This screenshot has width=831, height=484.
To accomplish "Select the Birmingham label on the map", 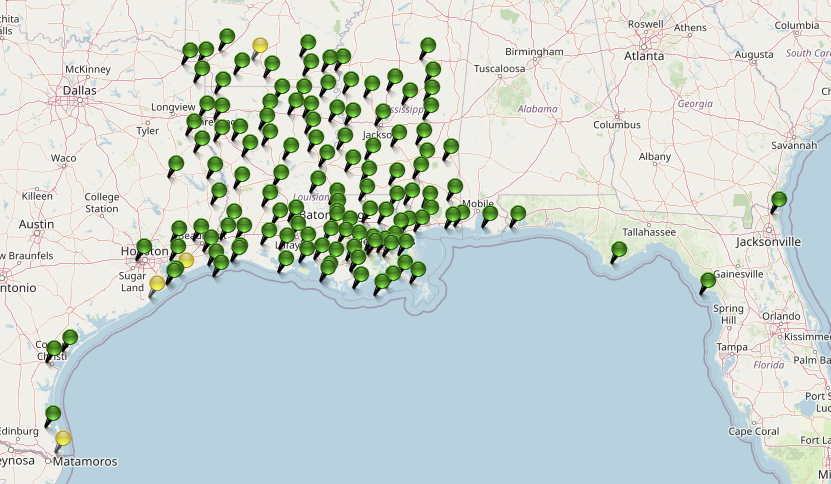I will click(534, 51).
